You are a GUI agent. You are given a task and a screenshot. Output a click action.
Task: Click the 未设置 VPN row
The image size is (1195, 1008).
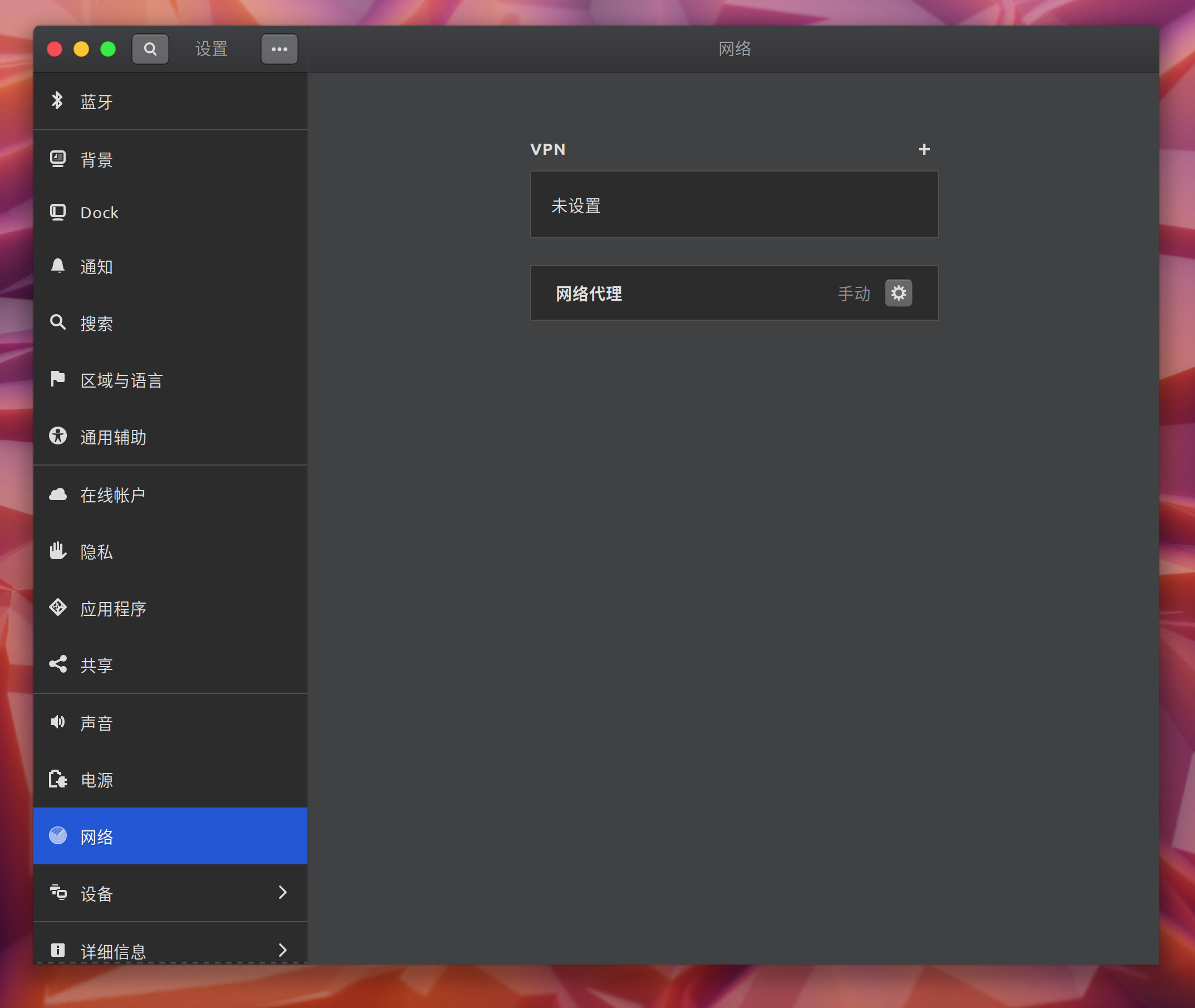[x=733, y=204]
